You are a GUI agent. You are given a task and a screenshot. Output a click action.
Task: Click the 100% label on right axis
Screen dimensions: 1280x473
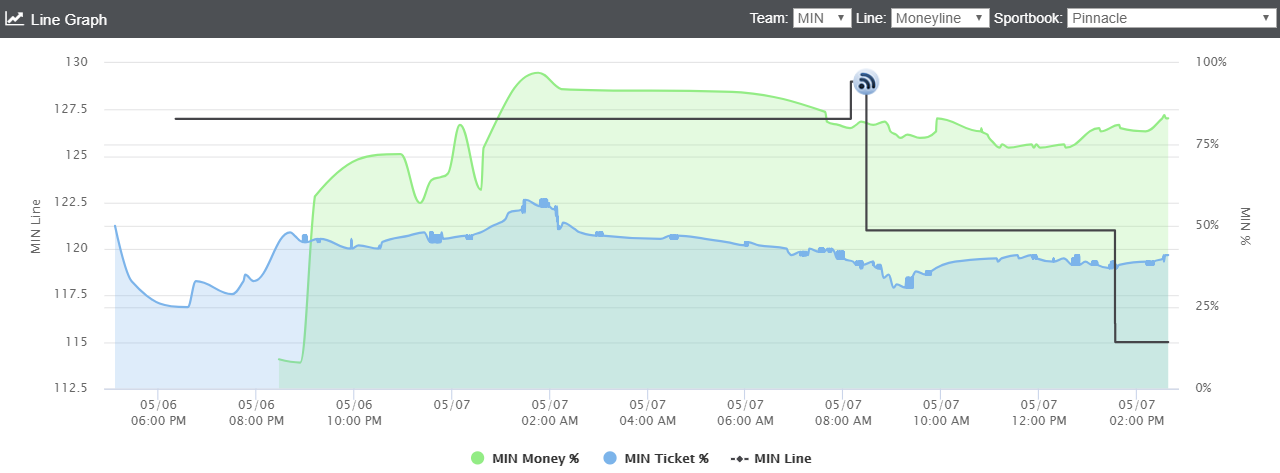pos(1211,62)
